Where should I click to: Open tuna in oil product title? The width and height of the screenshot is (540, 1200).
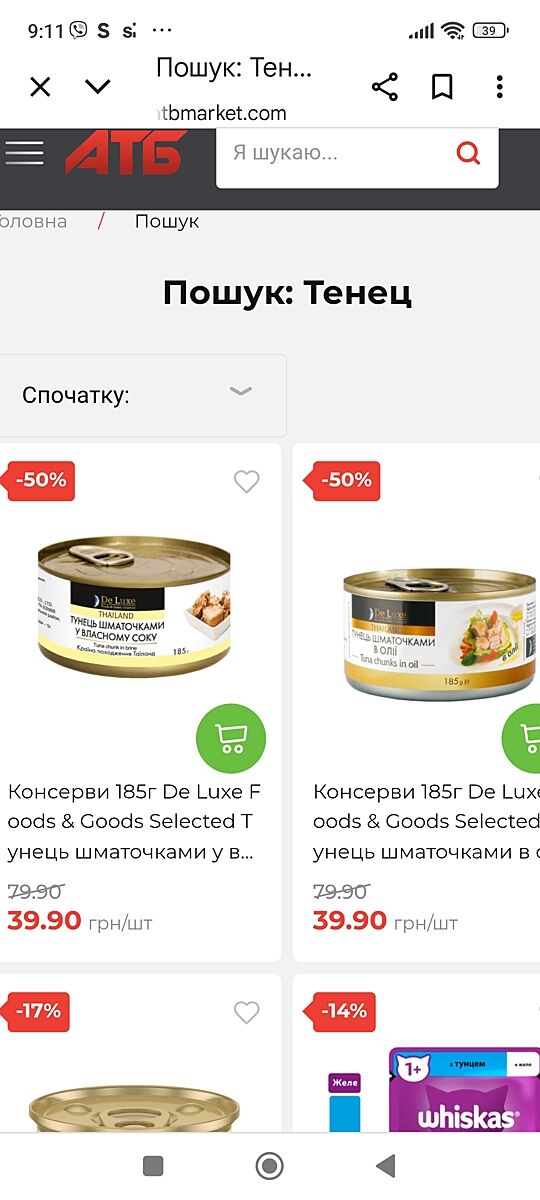coord(426,822)
